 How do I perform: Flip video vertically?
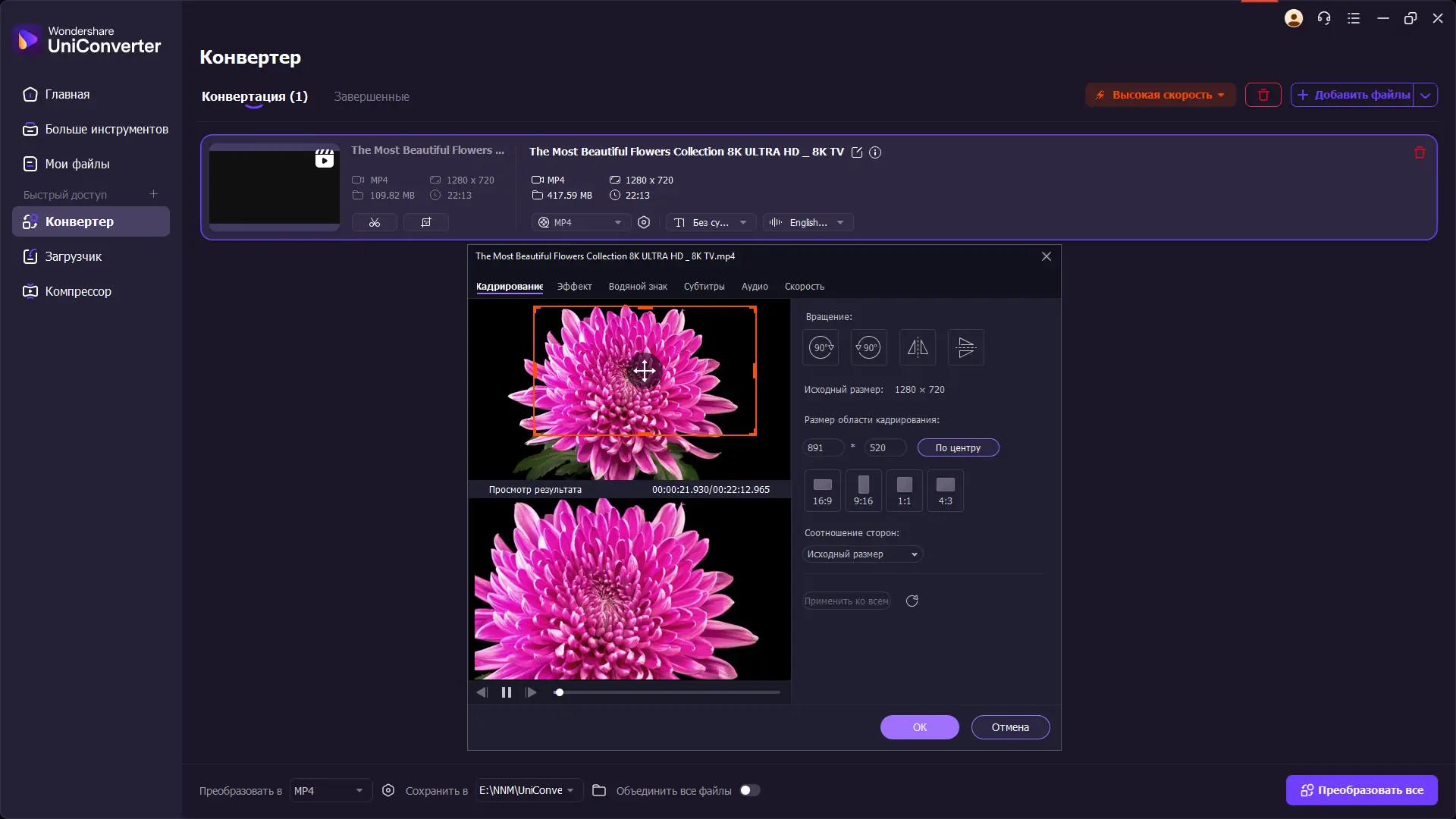tap(965, 348)
